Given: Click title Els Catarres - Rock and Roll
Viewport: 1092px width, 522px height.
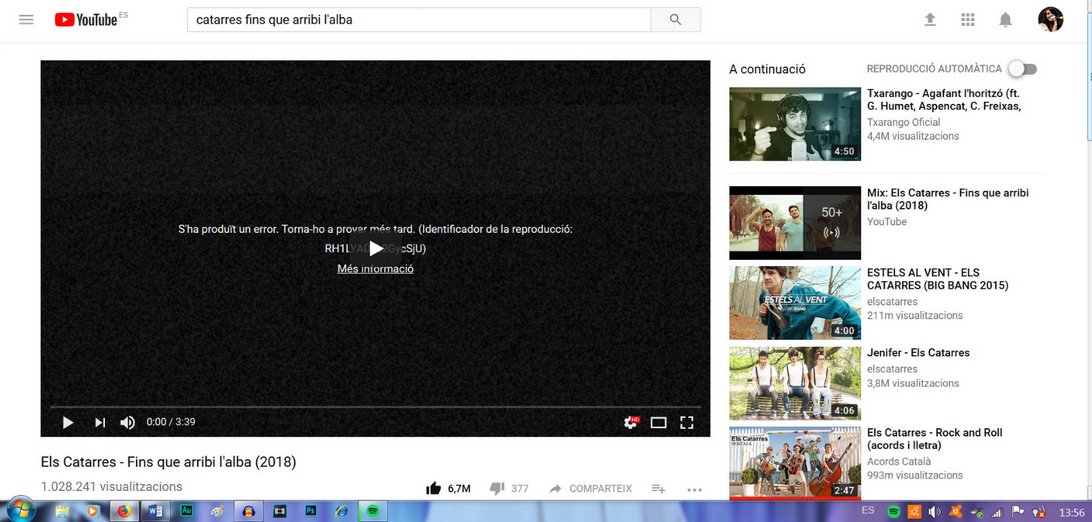Looking at the screenshot, I should click(935, 438).
